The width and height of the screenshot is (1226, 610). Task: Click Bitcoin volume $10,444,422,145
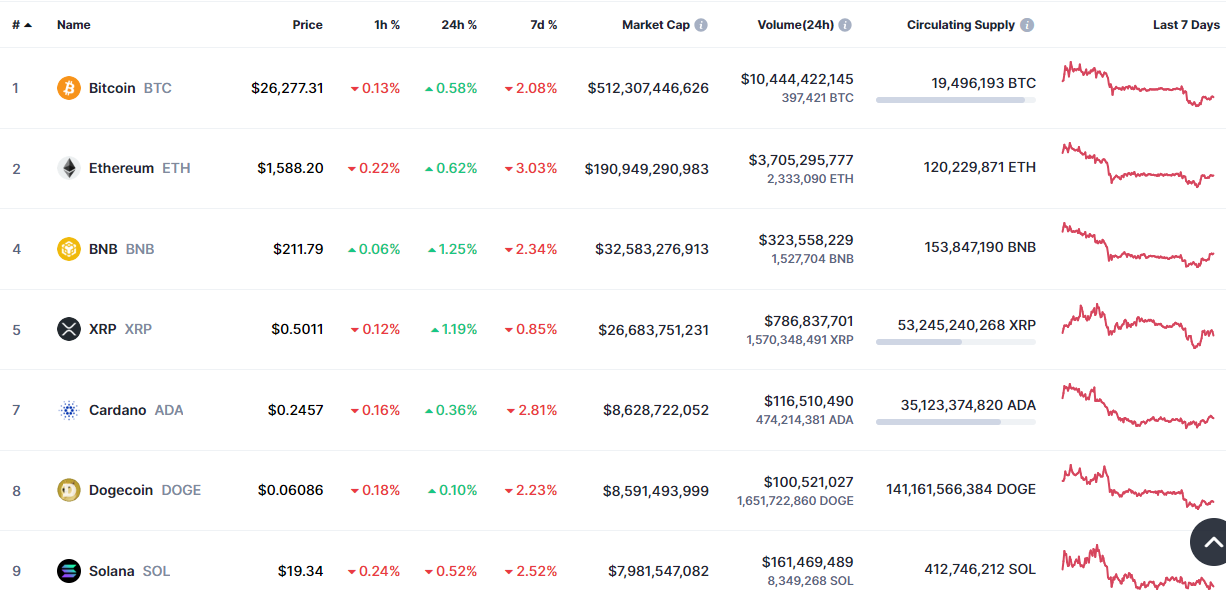pyautogui.click(x=797, y=79)
